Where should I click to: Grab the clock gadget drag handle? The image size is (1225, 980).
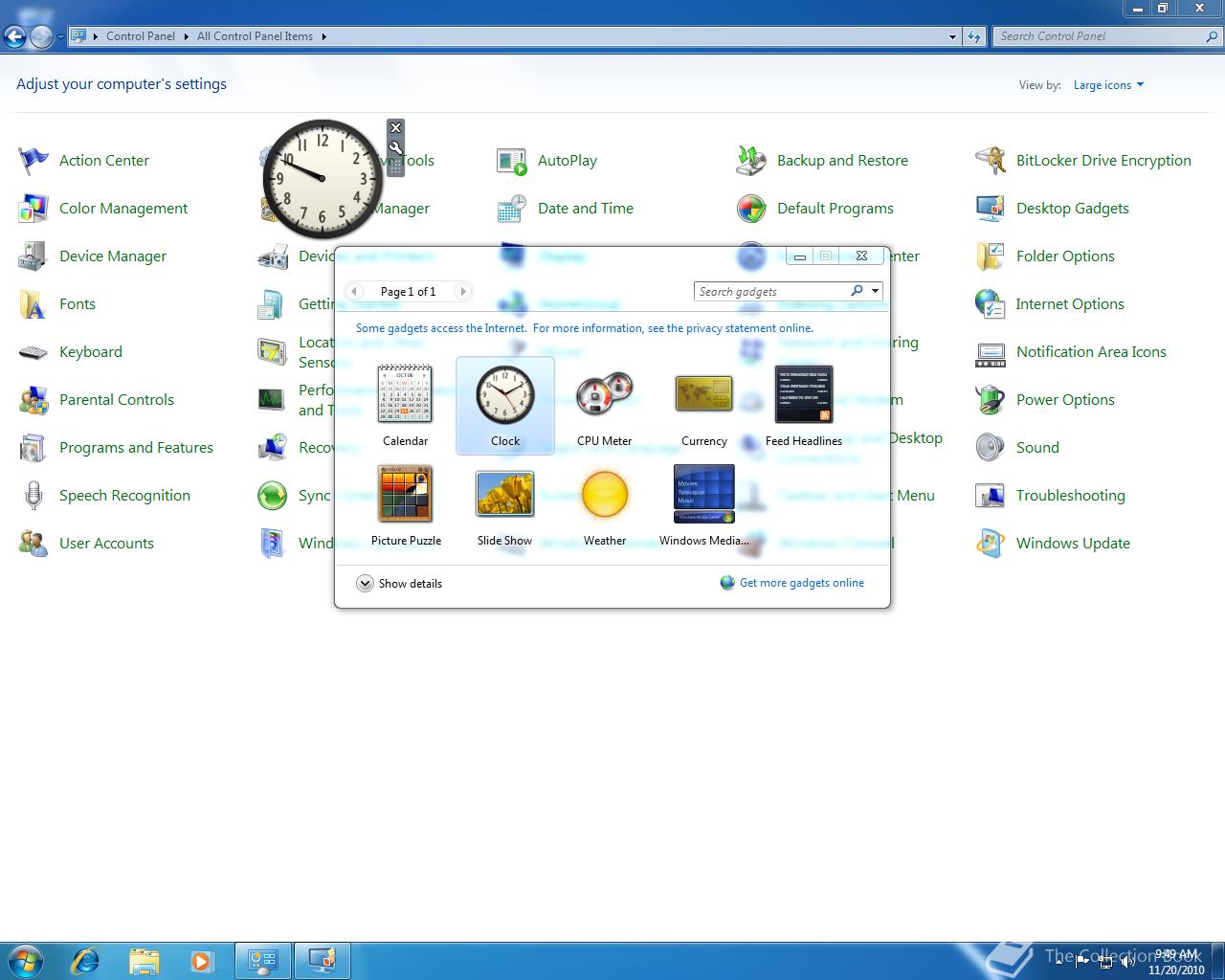395,167
